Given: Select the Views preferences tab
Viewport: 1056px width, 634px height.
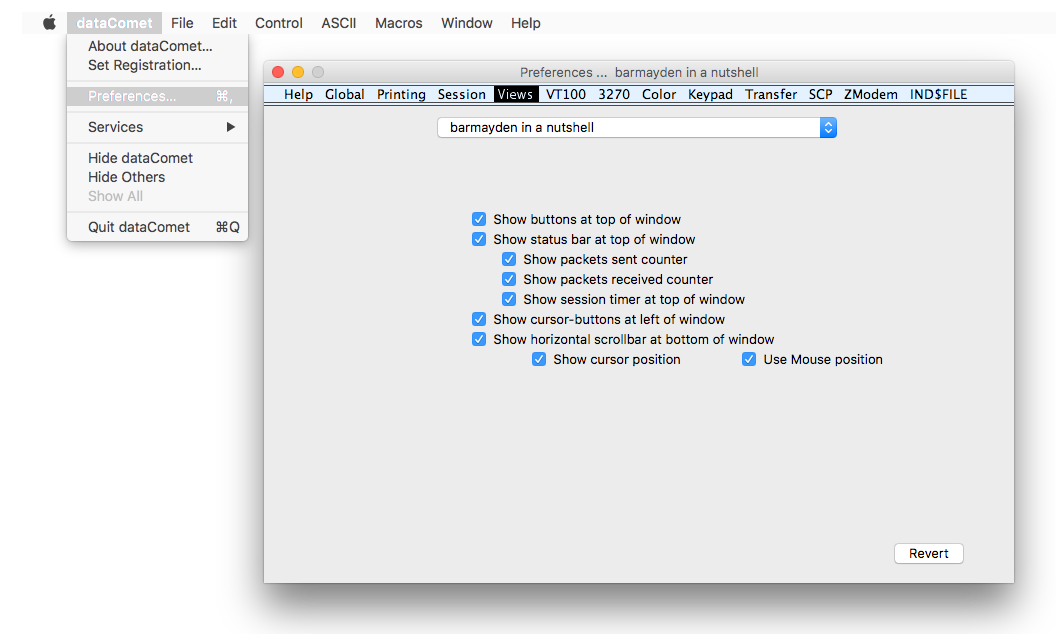Looking at the screenshot, I should coord(516,94).
